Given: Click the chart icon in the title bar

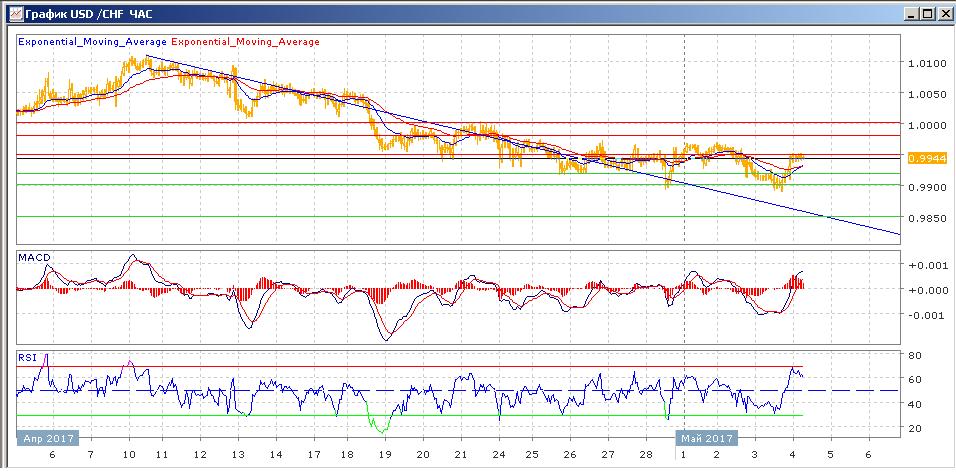Looking at the screenshot, I should (x=11, y=14).
